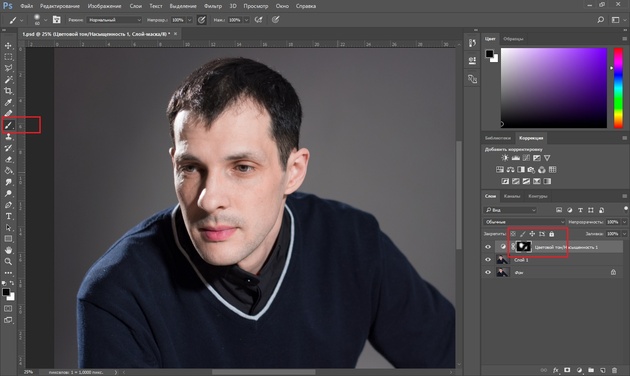Activate the Clone Stamp tool
The height and width of the screenshot is (376, 630).
point(8,137)
